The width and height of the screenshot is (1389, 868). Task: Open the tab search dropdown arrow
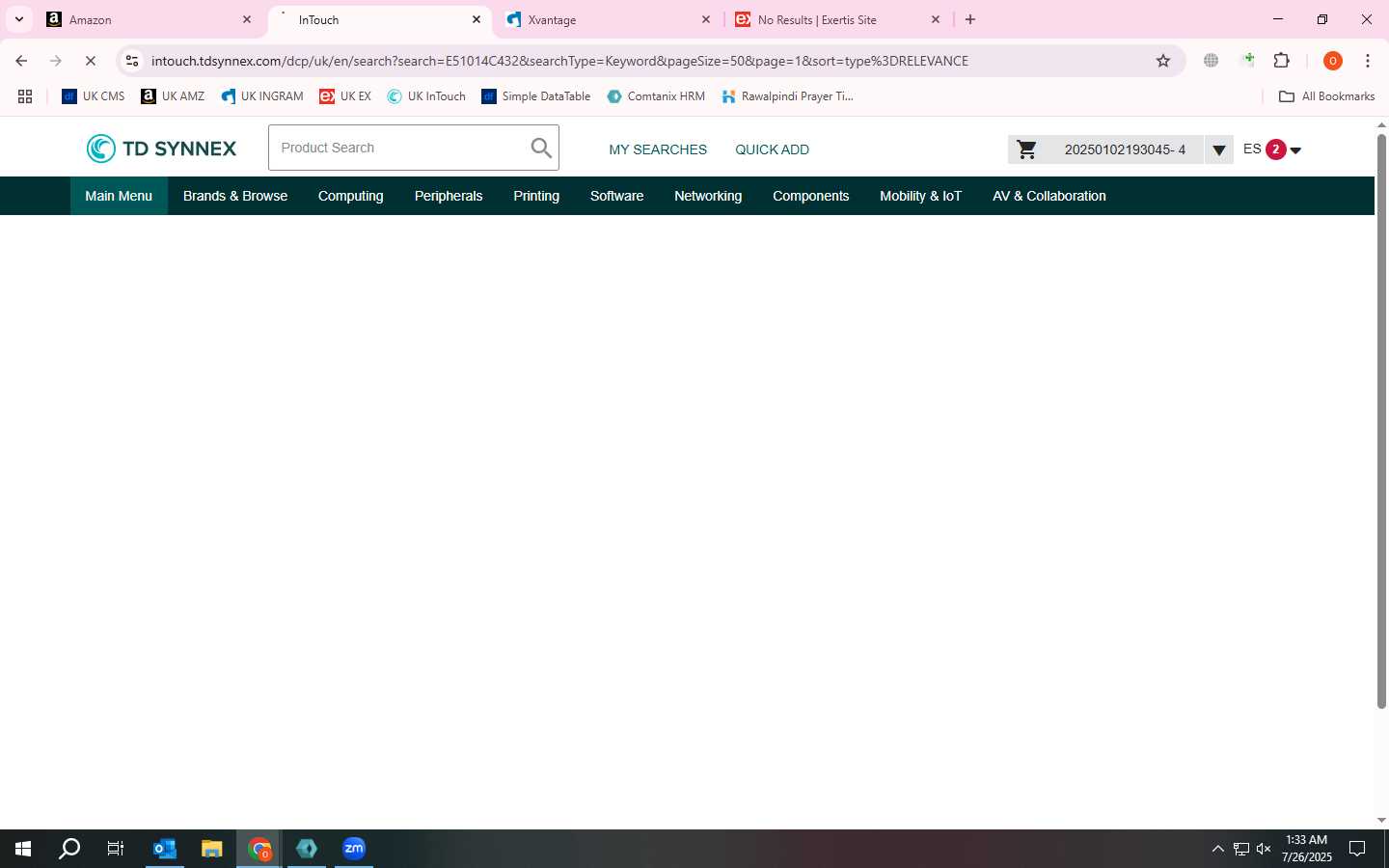pos(18,19)
